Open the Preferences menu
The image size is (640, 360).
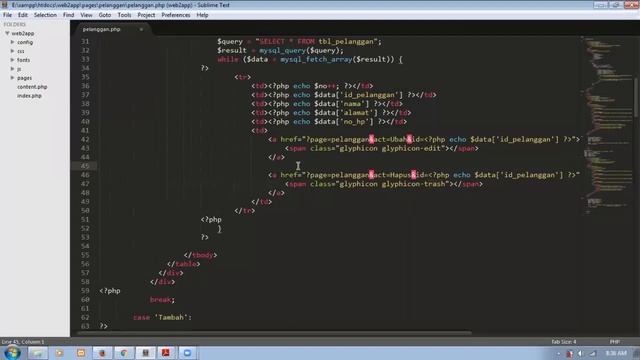(x=176, y=15)
